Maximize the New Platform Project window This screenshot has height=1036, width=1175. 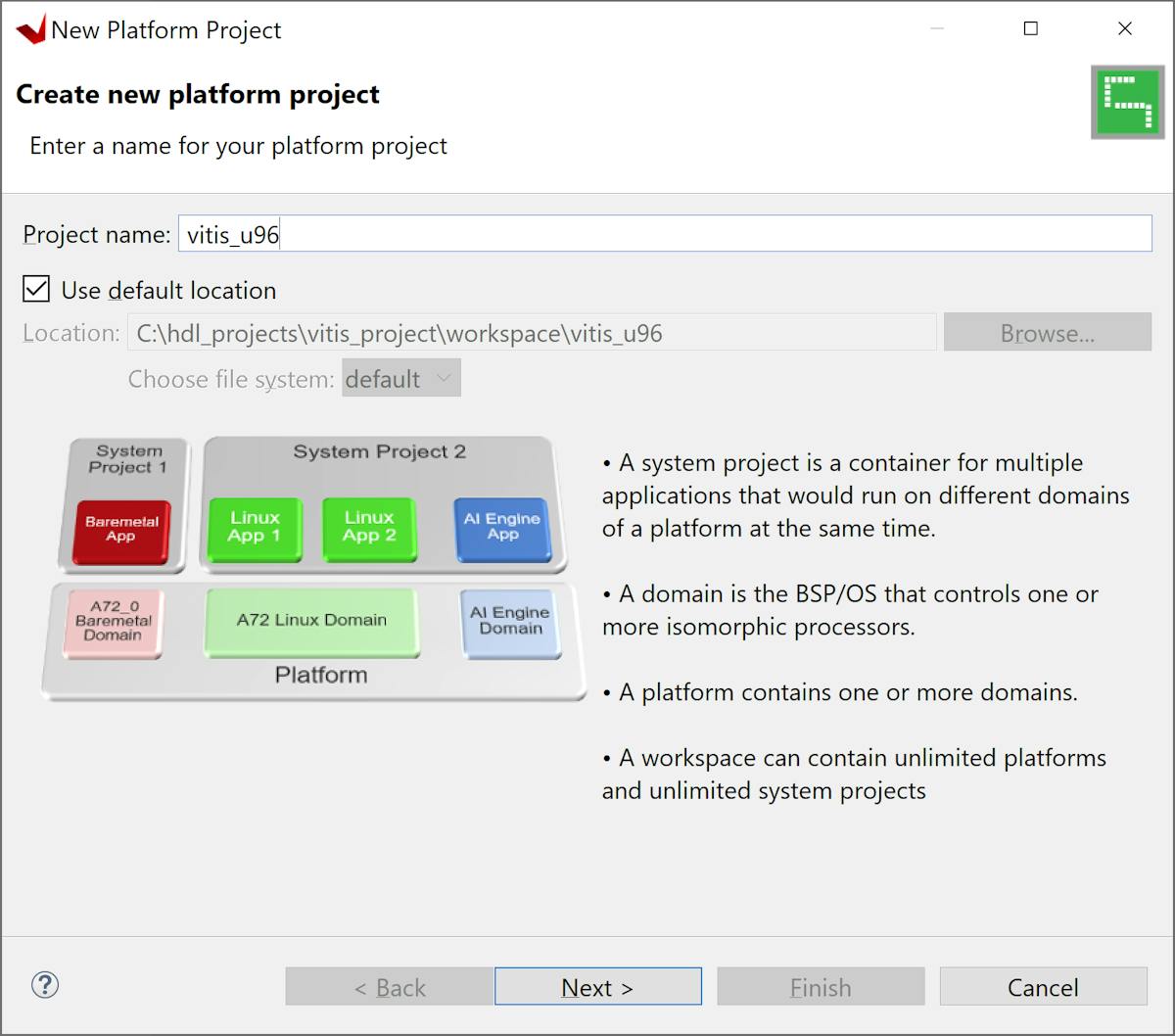[x=1030, y=29]
